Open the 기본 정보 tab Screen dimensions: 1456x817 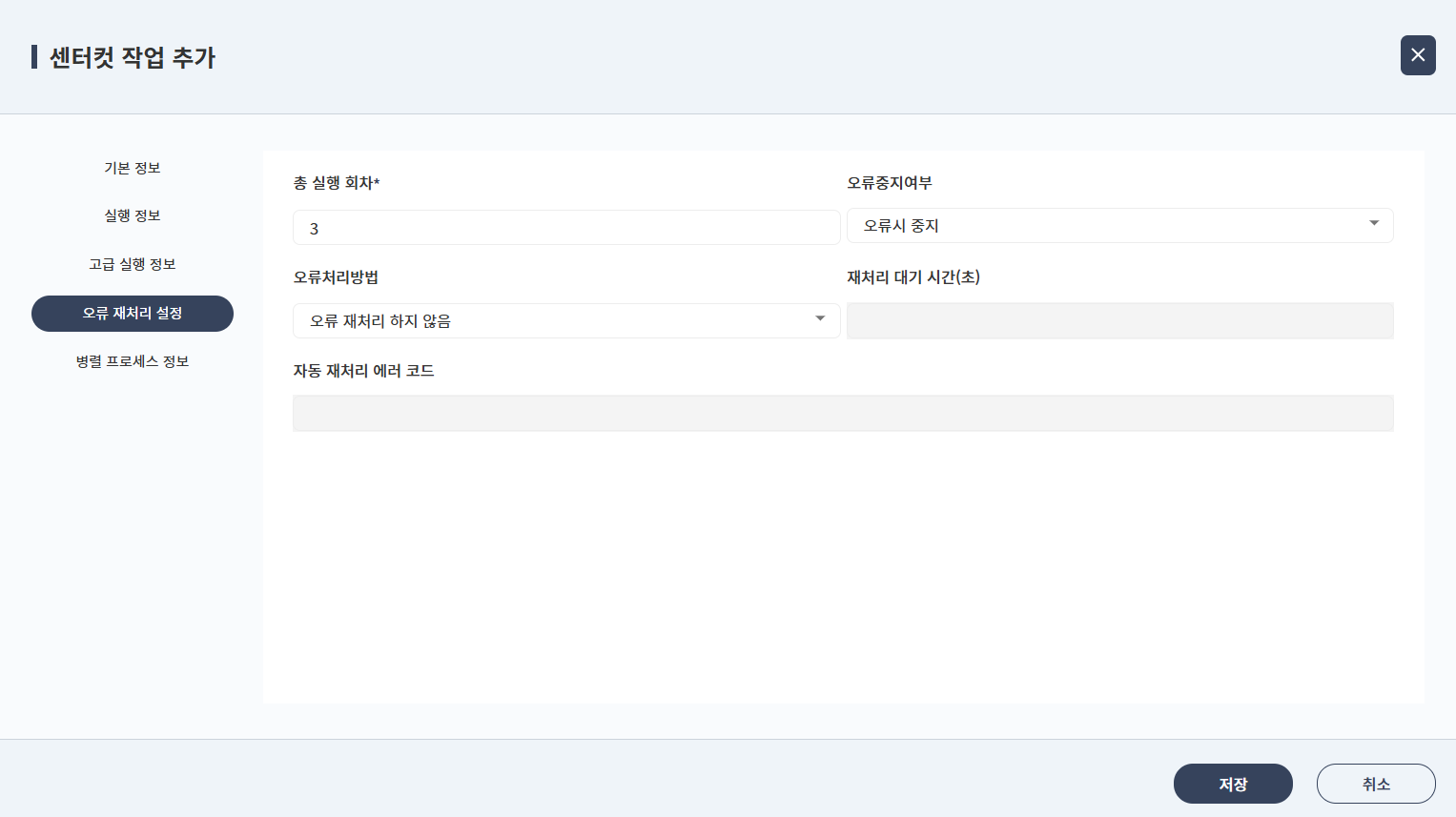(133, 168)
